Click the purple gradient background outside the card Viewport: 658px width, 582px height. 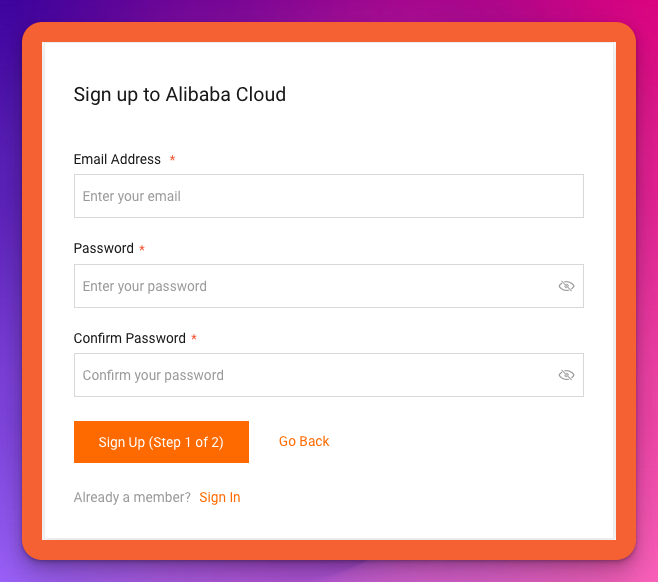[10, 300]
